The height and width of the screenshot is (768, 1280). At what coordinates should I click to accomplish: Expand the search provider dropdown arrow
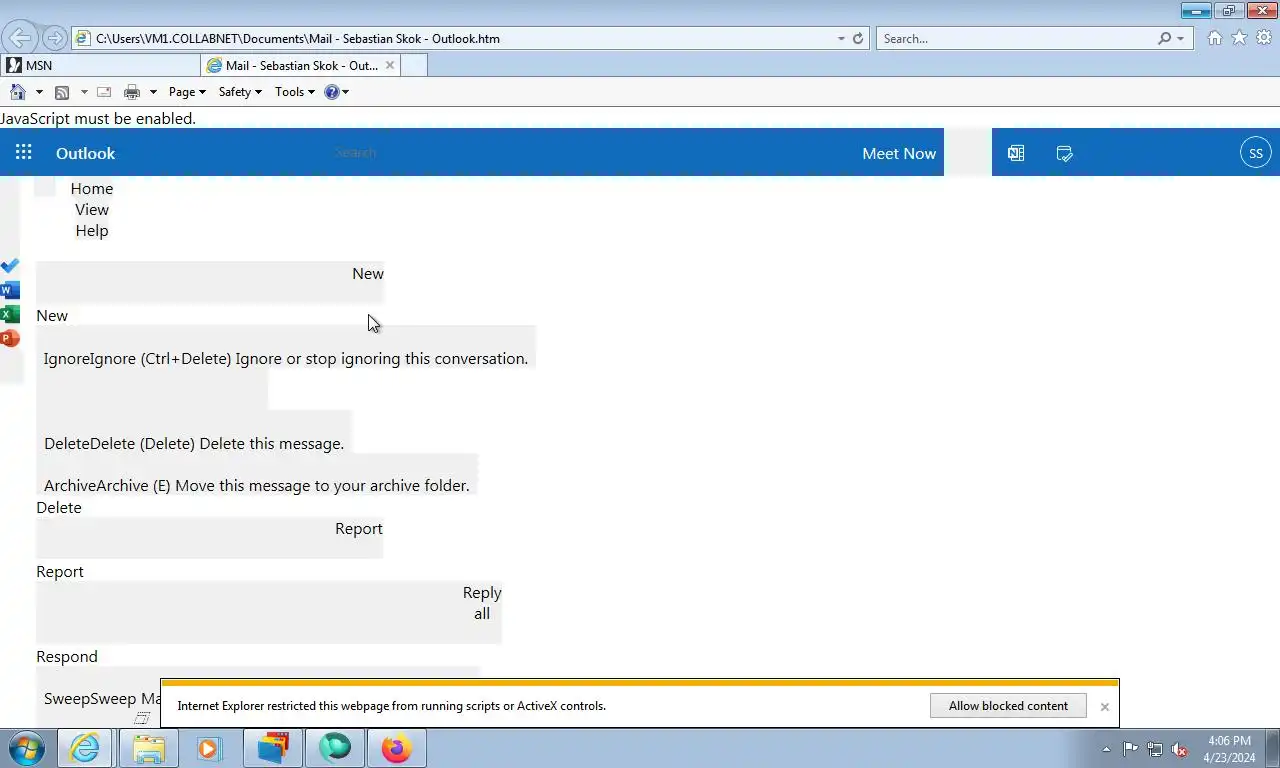point(1181,38)
